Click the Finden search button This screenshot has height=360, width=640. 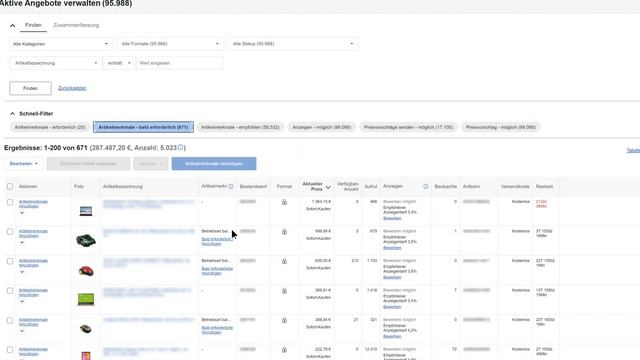(x=31, y=88)
